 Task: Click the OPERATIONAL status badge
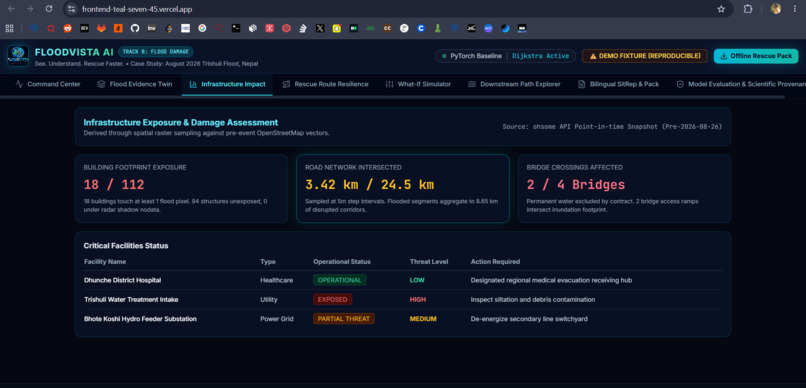coord(340,280)
